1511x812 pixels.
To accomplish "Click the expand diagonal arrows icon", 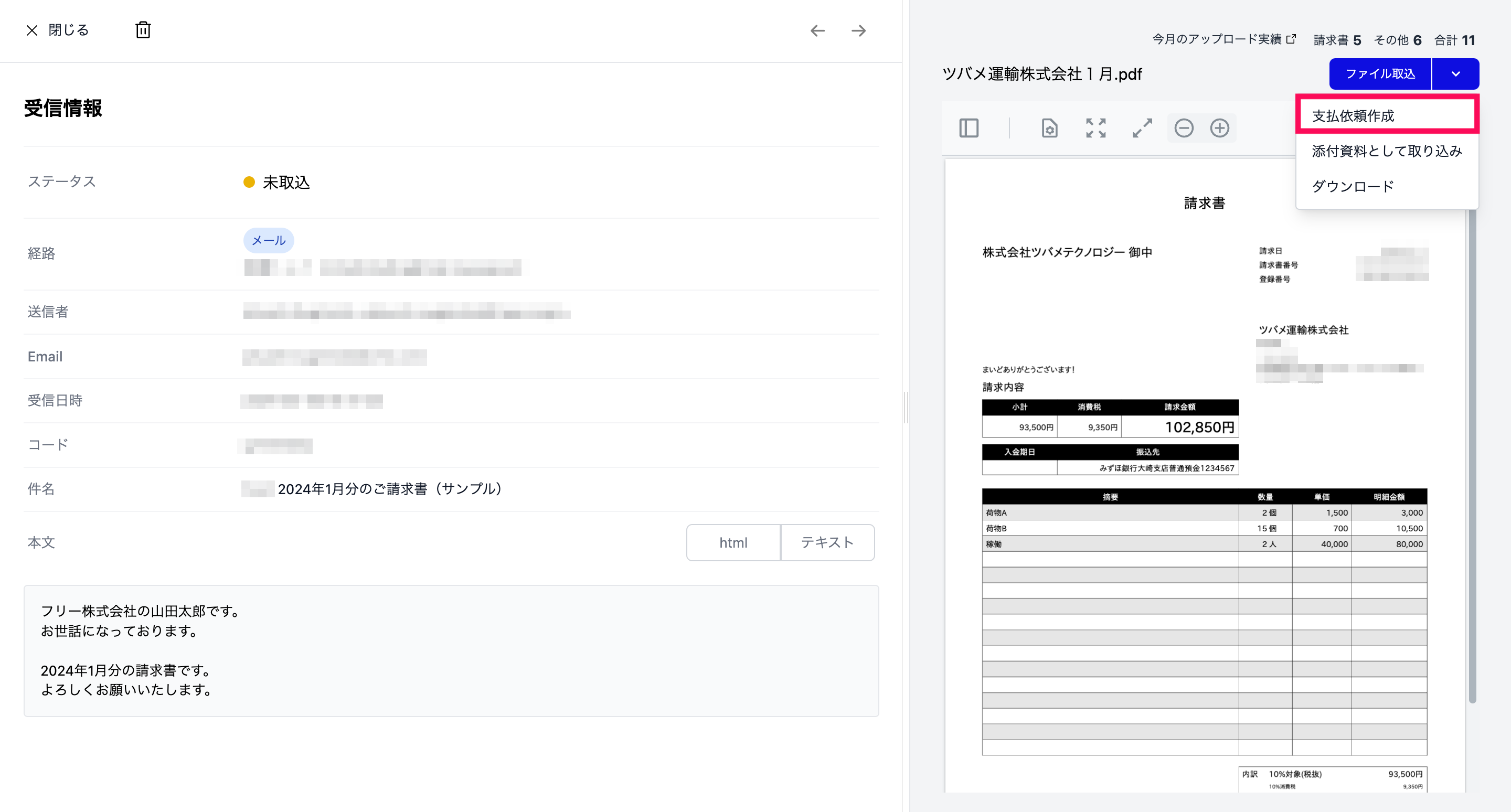I will click(x=1142, y=128).
